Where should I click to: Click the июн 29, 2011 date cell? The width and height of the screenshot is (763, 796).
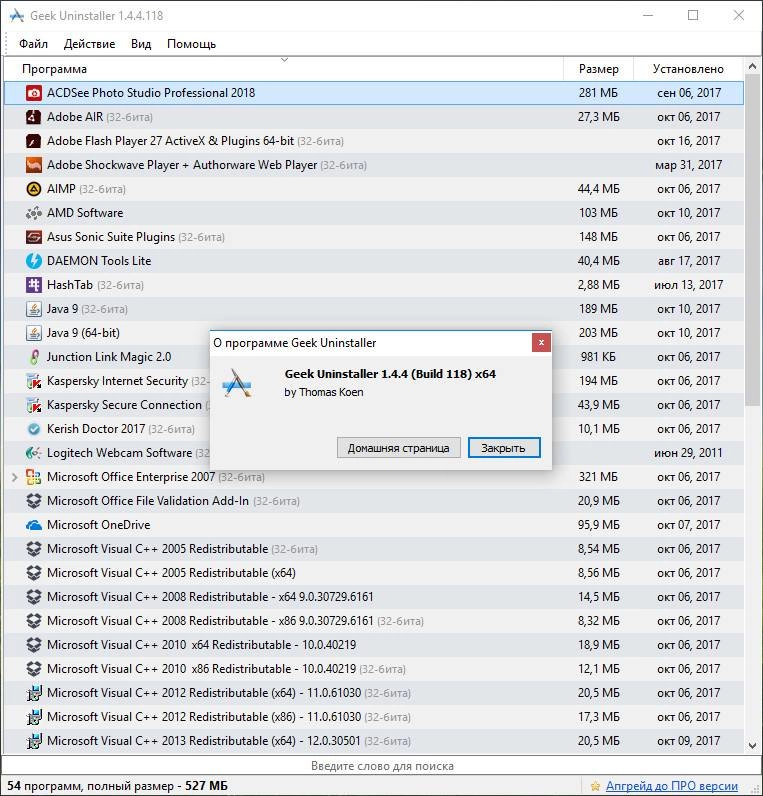688,453
